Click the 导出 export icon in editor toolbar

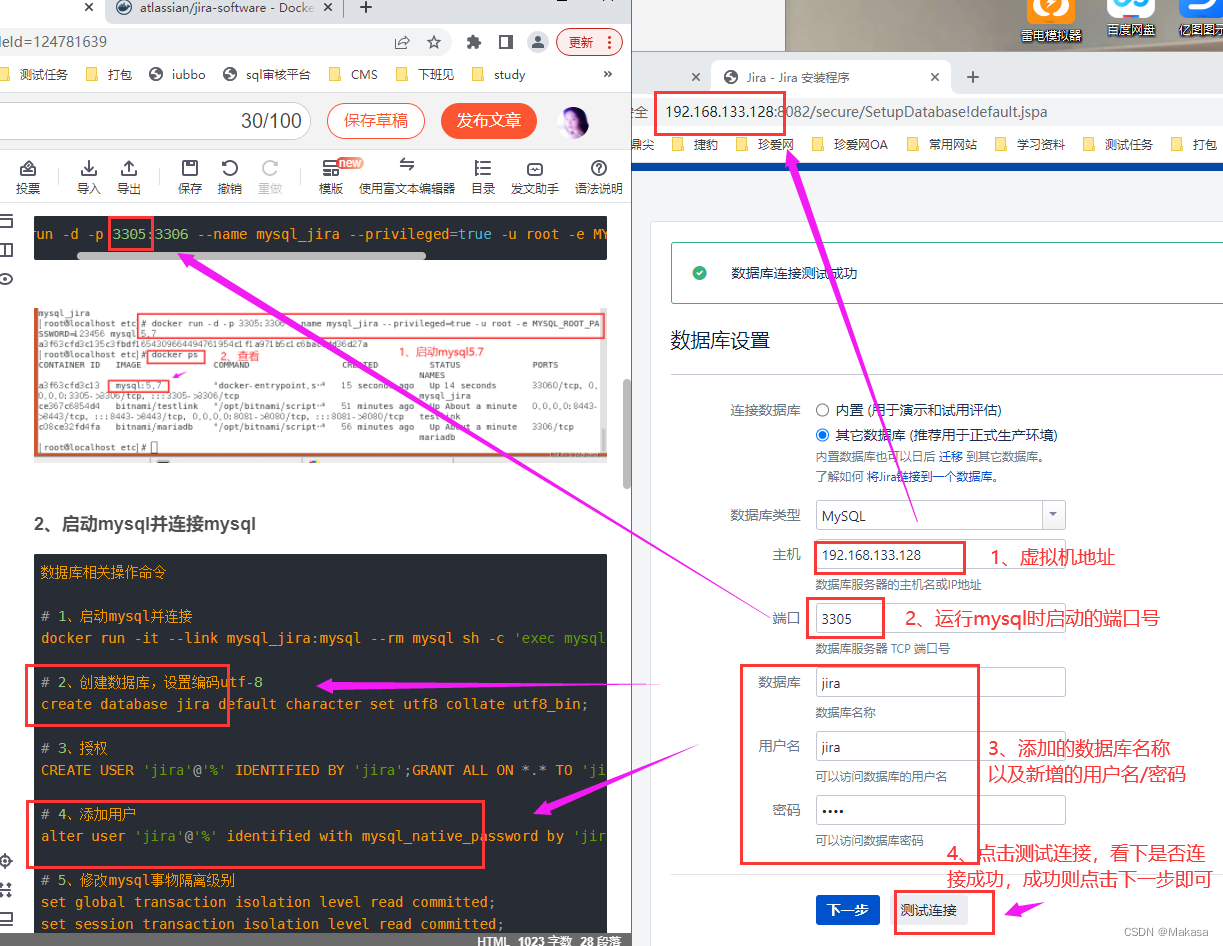pos(129,177)
